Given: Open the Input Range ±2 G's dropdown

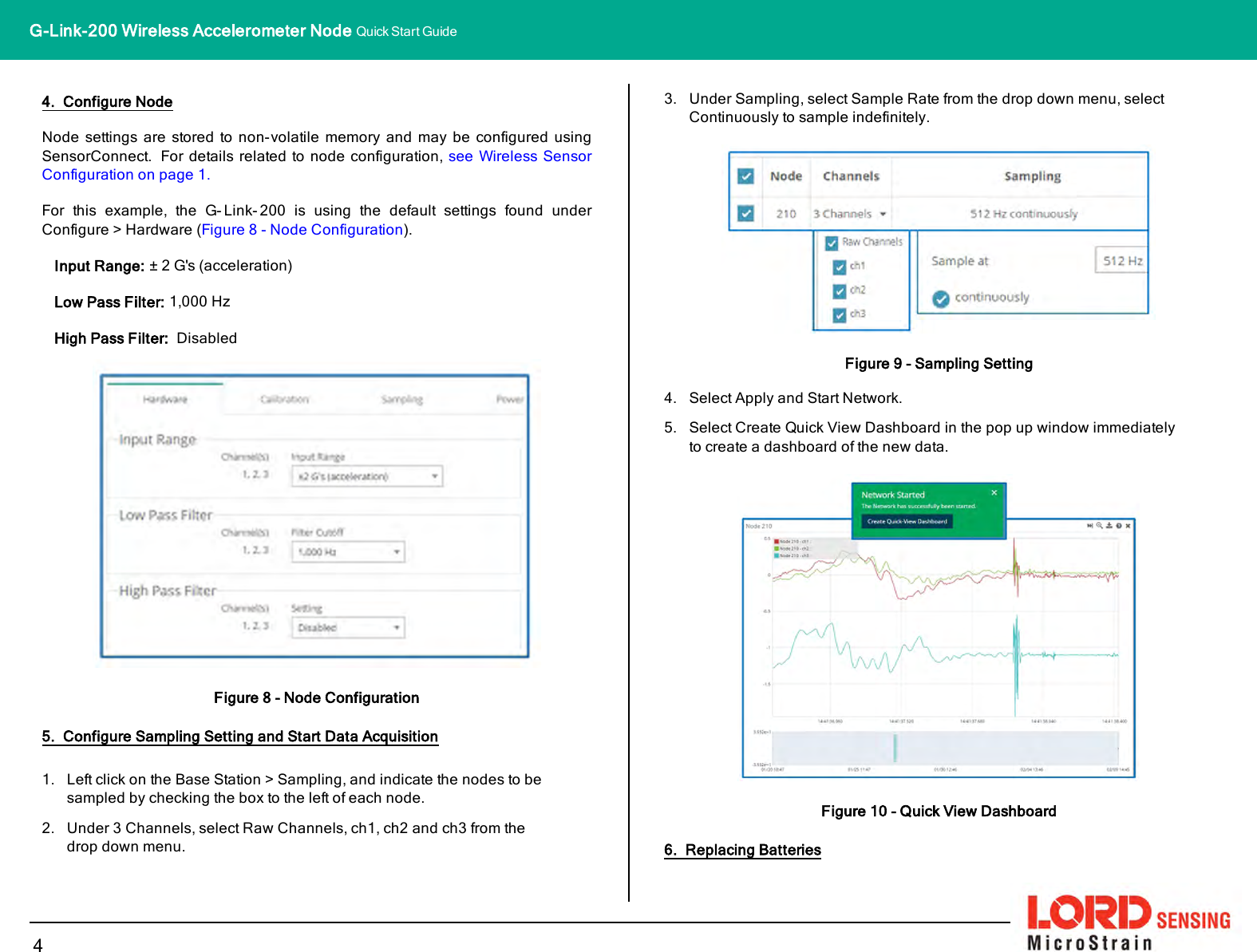Looking at the screenshot, I should (x=367, y=476).
